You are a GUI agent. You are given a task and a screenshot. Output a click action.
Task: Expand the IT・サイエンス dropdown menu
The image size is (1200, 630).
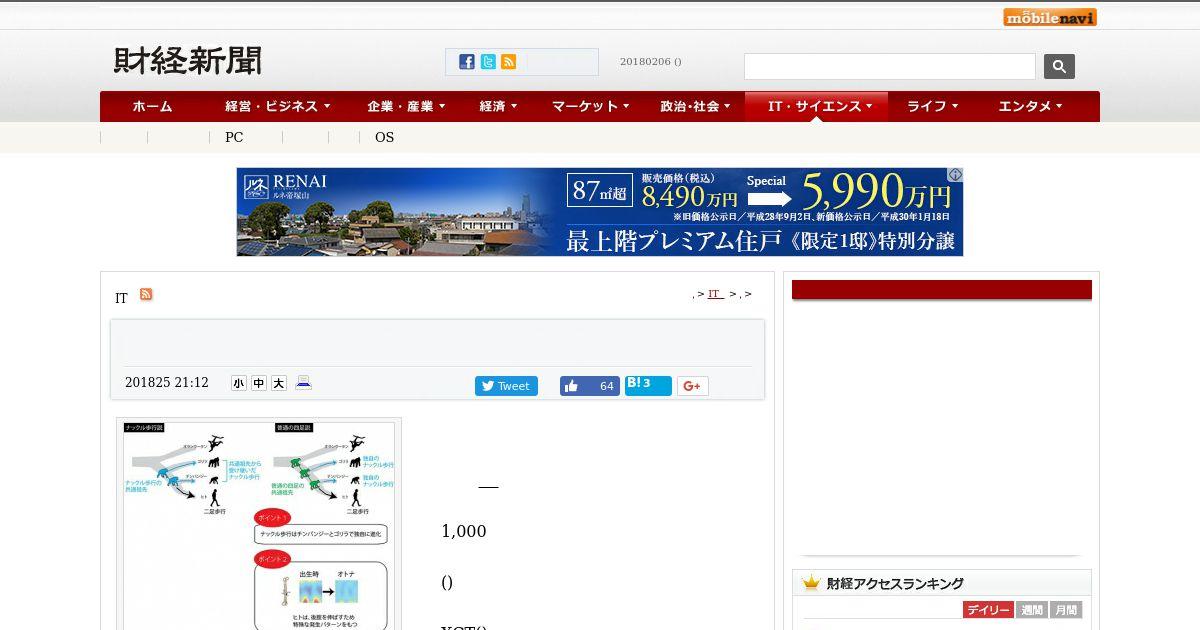[x=816, y=106]
